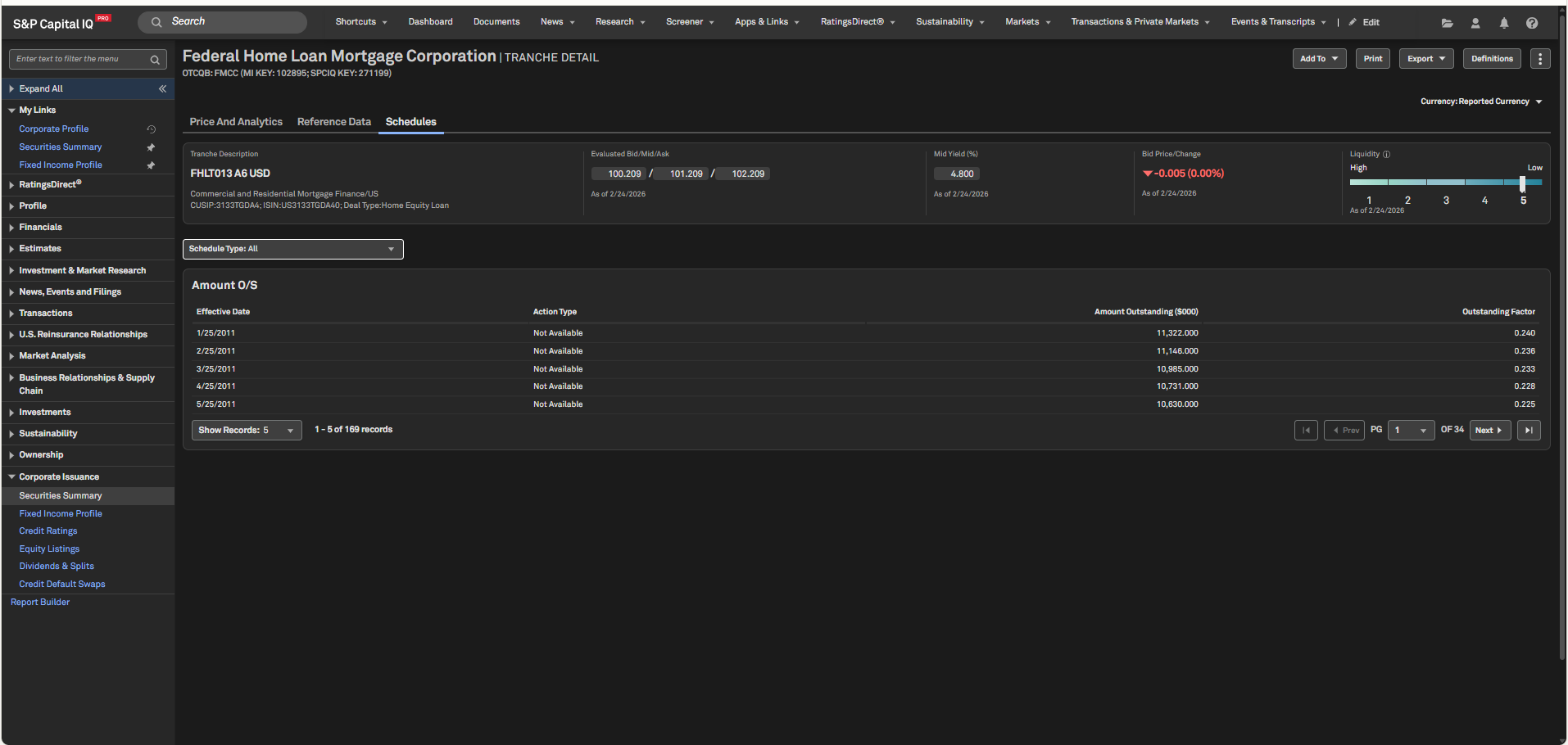Collapse the sidebar with double-chevron icon
Image resolution: width=1568 pixels, height=745 pixels.
(162, 88)
